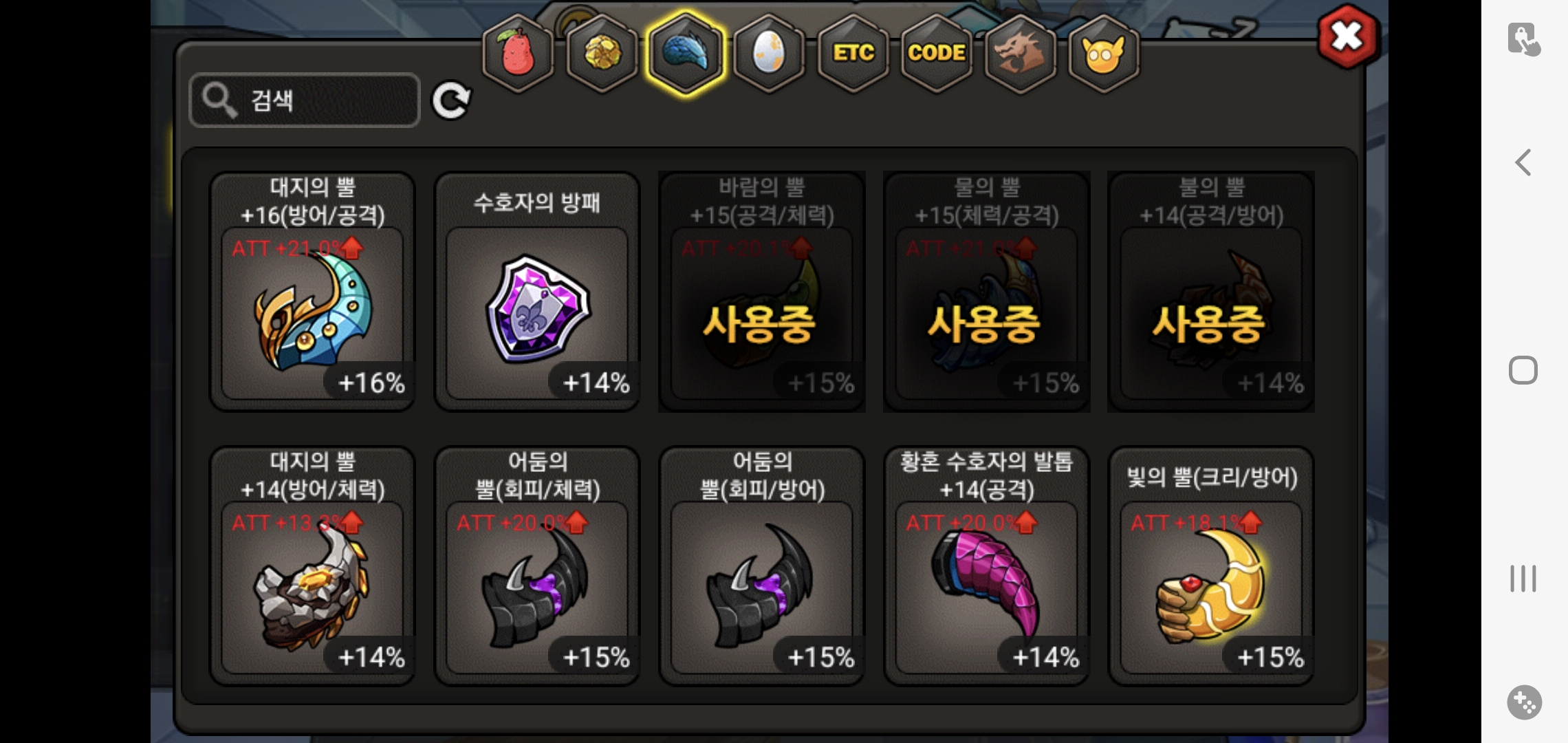Viewport: 1568px width, 743px height.
Task: Select the dragon head category tab
Action: click(x=1021, y=53)
